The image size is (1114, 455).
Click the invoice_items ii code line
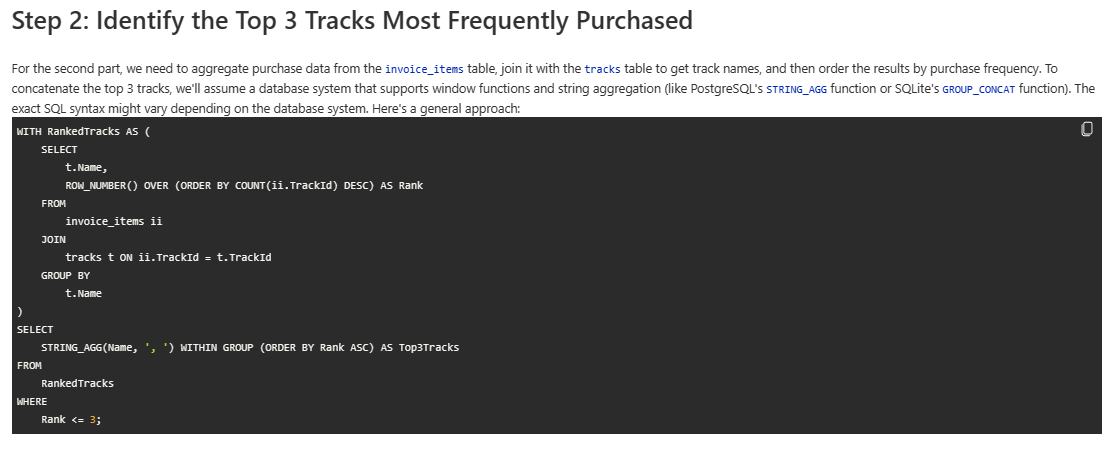pos(114,221)
